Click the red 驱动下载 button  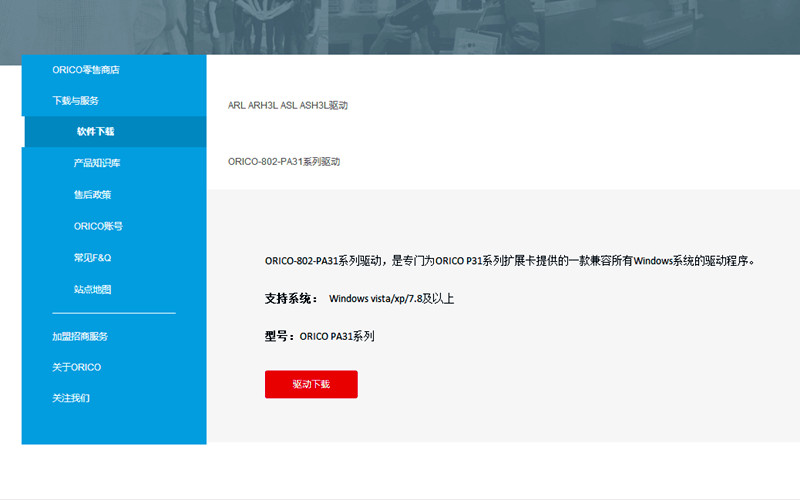(311, 384)
